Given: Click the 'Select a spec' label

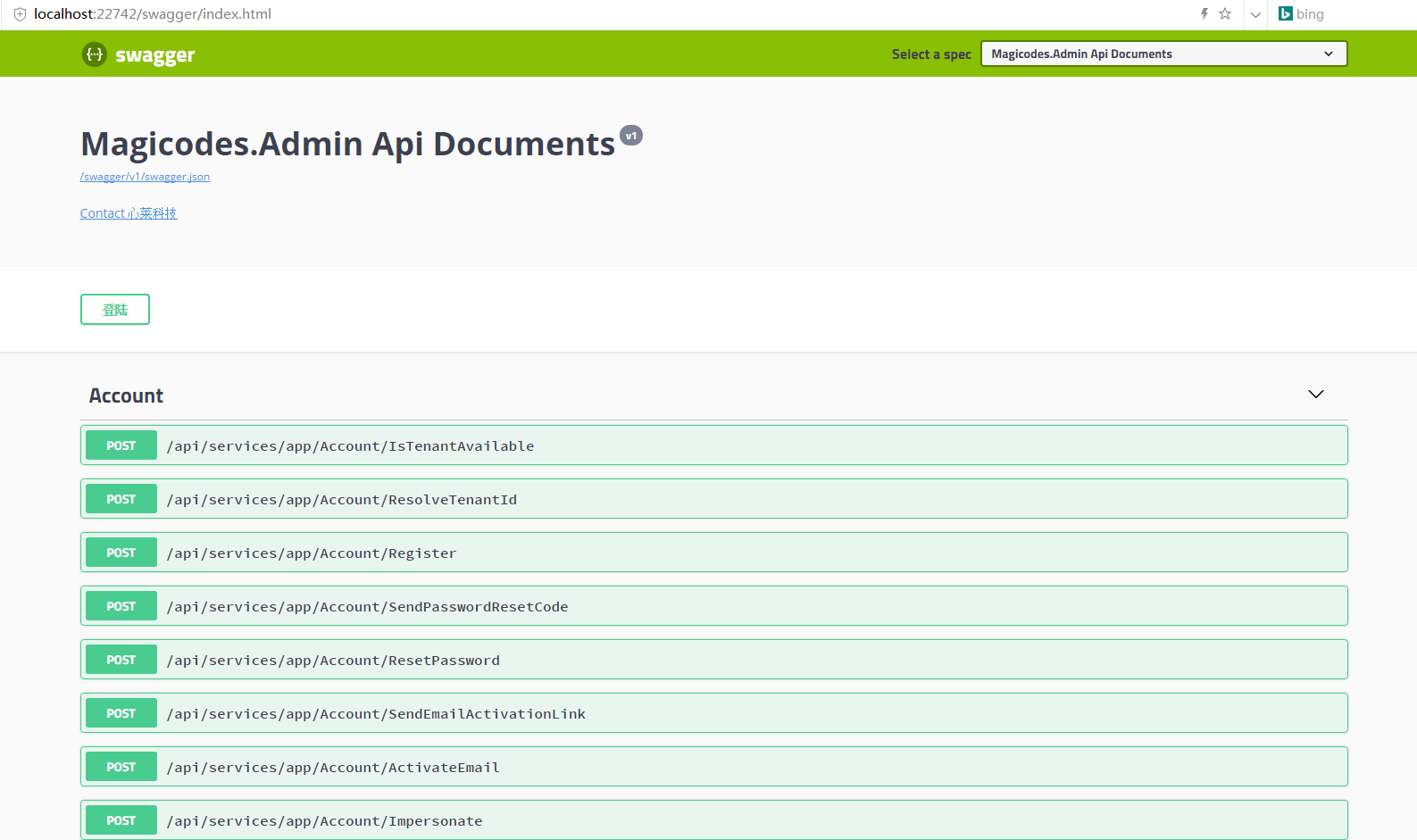Looking at the screenshot, I should 931,54.
